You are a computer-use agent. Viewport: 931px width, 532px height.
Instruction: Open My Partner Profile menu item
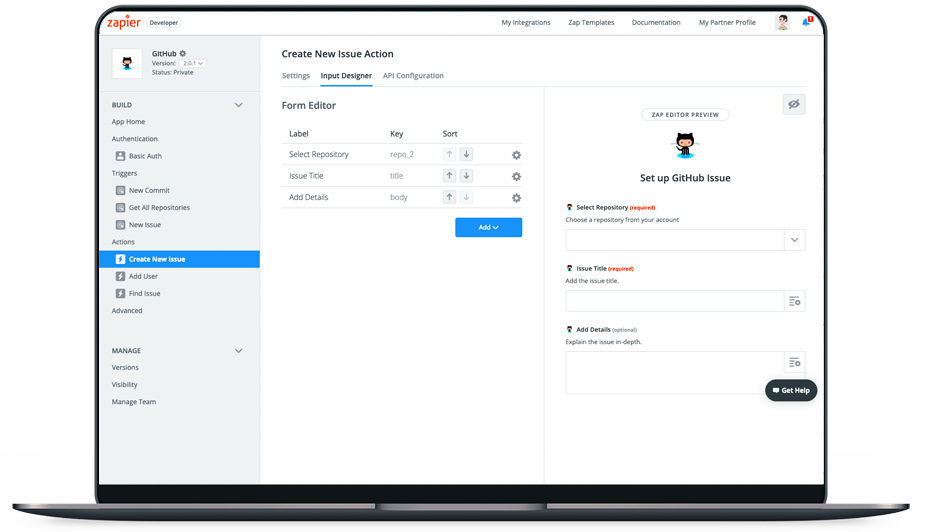point(727,23)
